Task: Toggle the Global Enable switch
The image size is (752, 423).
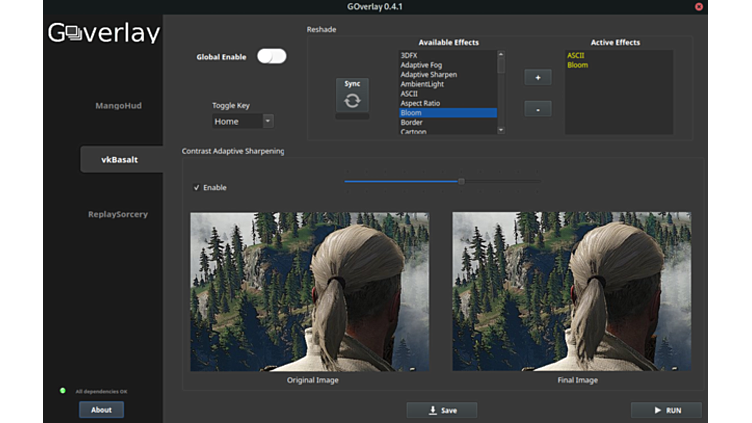Action: 271,56
